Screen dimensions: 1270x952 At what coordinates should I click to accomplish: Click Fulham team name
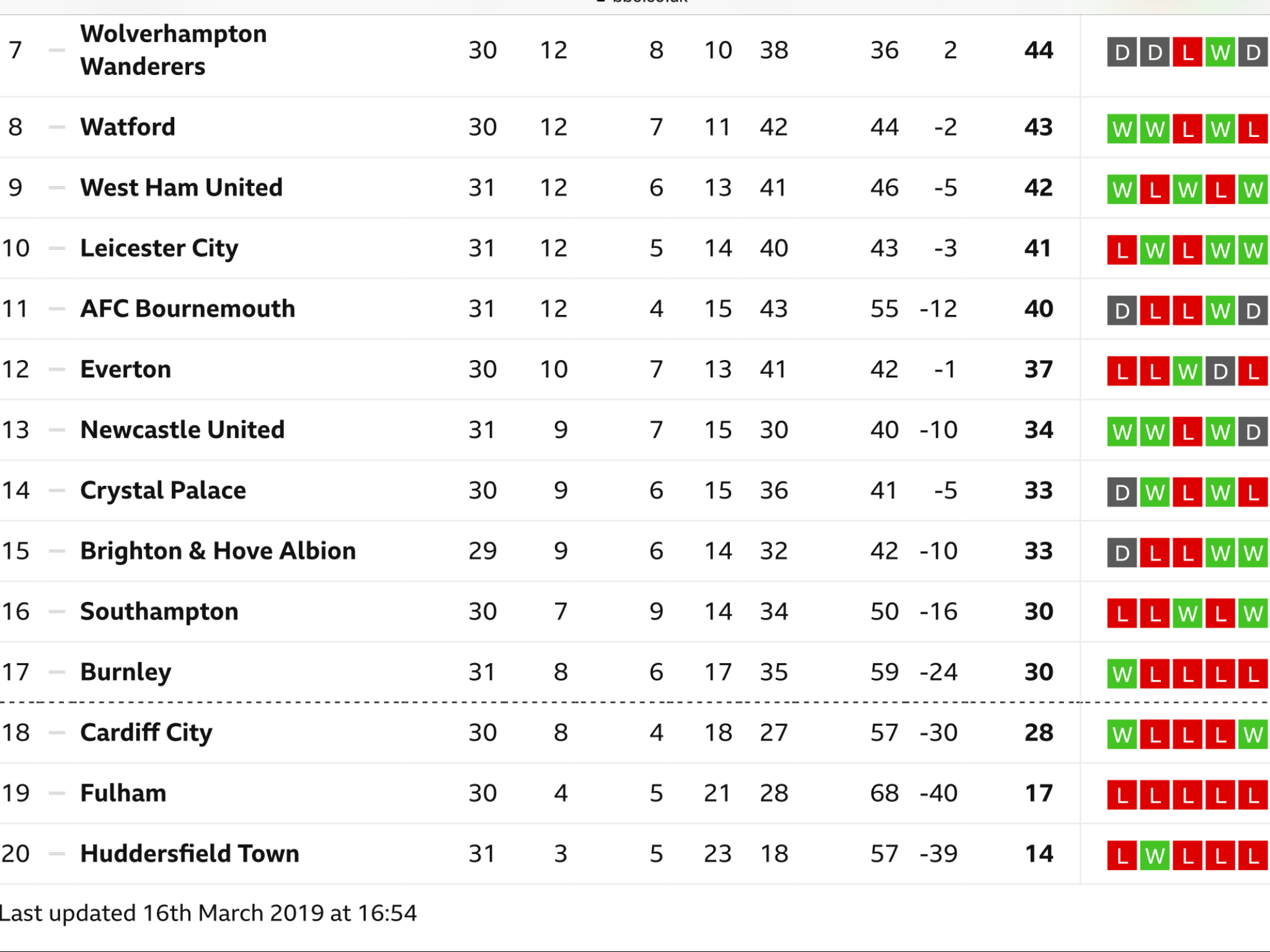(x=123, y=793)
